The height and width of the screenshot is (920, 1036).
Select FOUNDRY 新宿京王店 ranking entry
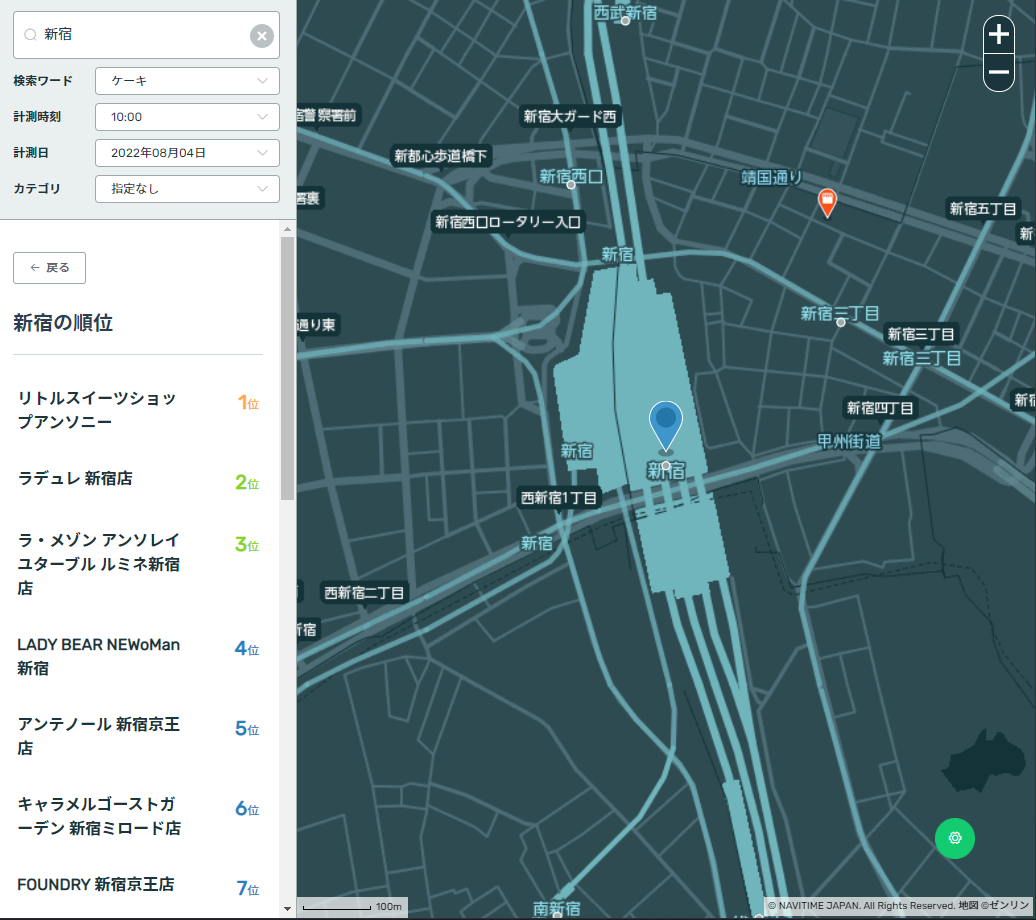point(138,885)
